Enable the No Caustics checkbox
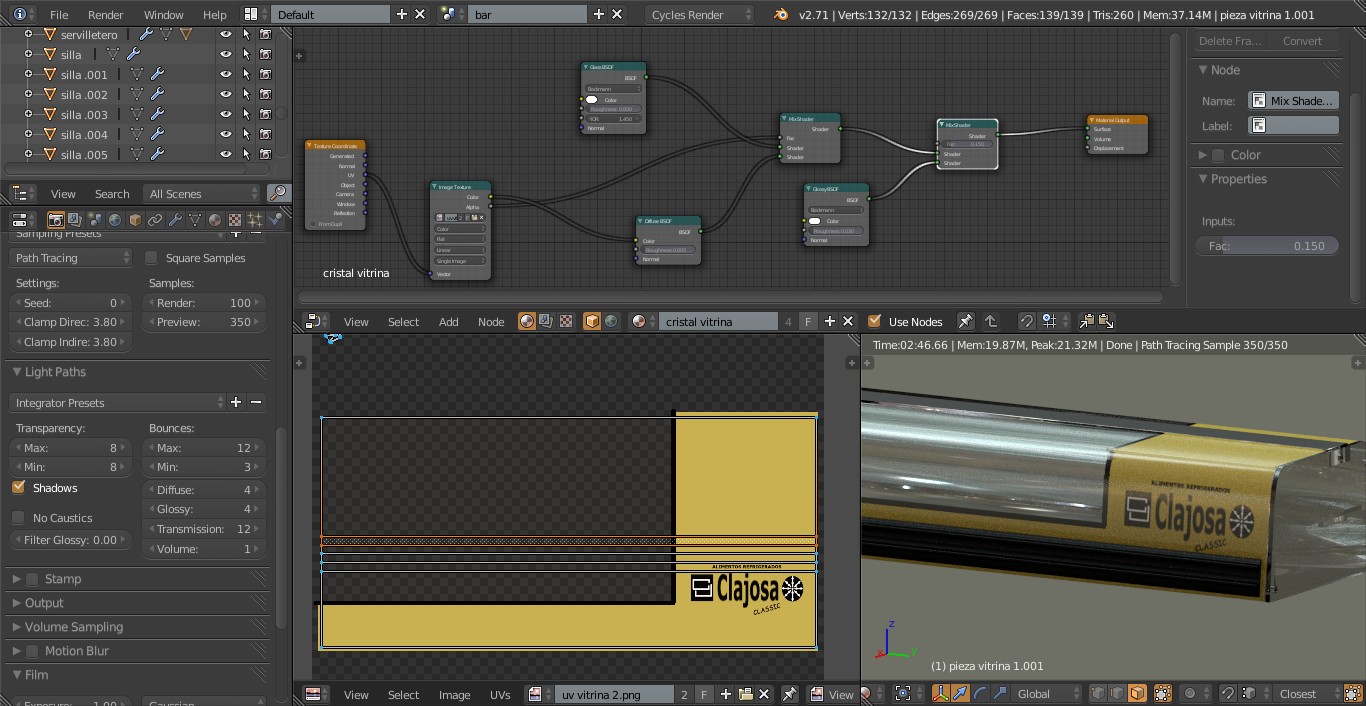This screenshot has width=1366, height=706. coord(18,518)
